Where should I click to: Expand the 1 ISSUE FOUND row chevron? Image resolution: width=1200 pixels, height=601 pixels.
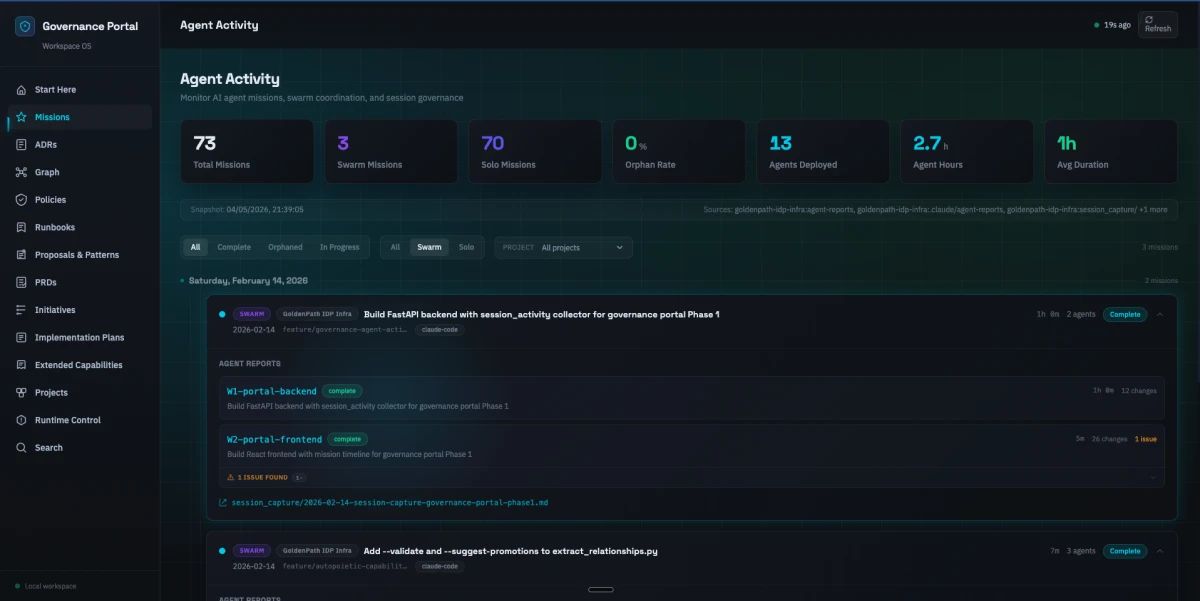[x=1153, y=478]
